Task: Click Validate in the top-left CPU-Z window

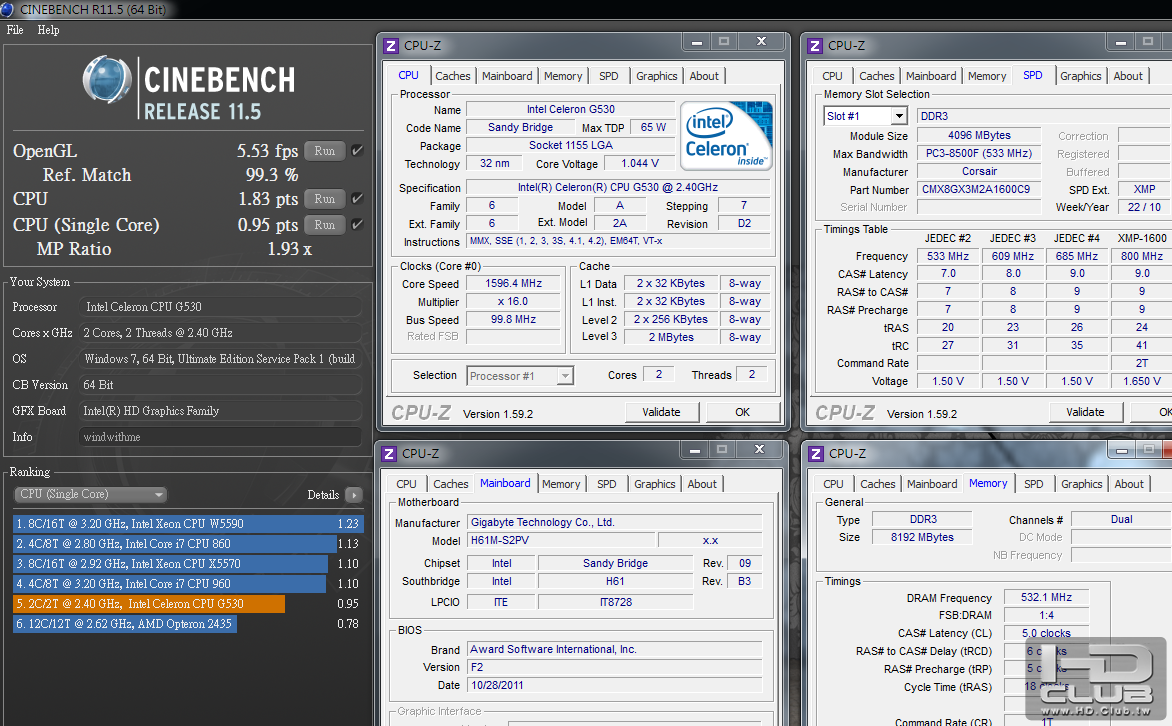Action: pos(661,412)
